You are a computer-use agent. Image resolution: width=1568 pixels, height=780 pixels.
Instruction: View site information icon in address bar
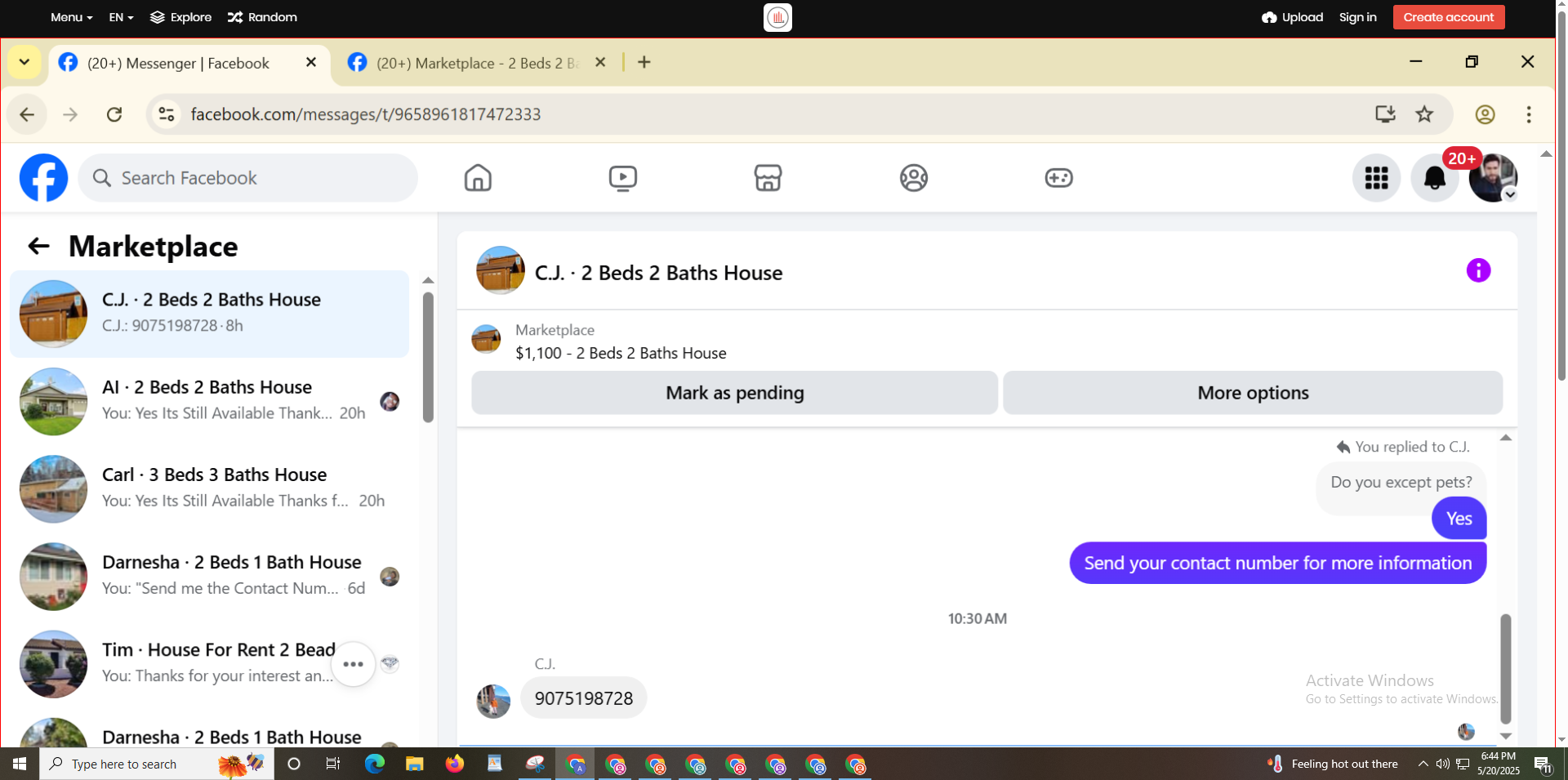click(x=167, y=114)
